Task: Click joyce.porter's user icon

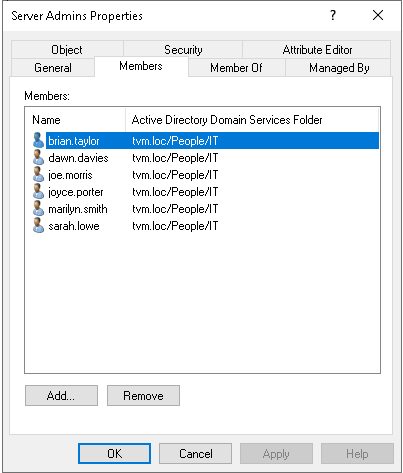Action: point(38,191)
